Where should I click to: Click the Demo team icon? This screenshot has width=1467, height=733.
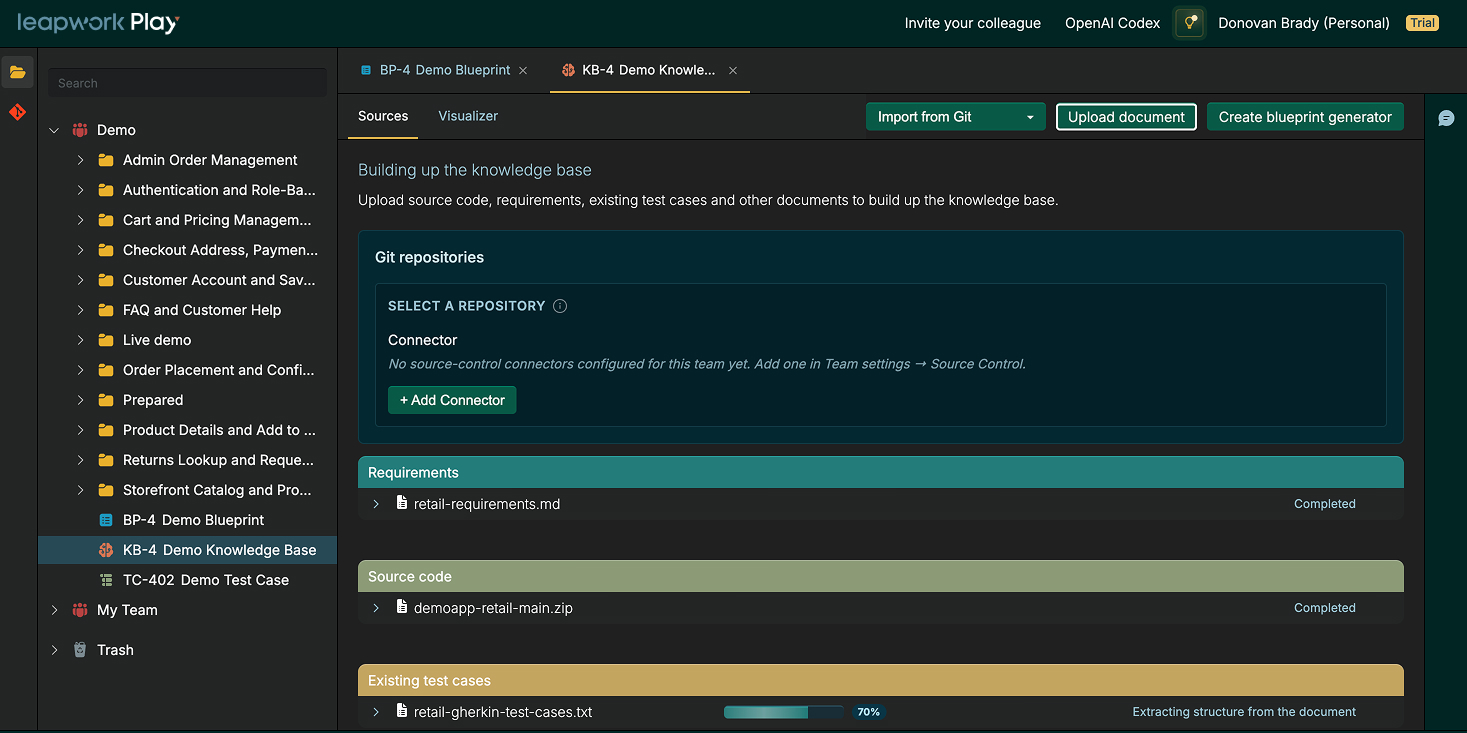pos(80,130)
